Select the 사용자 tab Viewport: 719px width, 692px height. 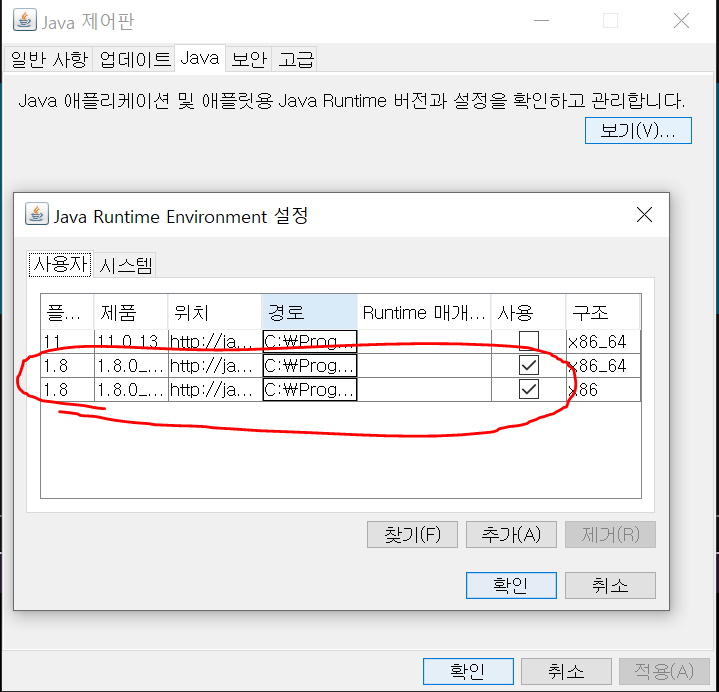(61, 264)
